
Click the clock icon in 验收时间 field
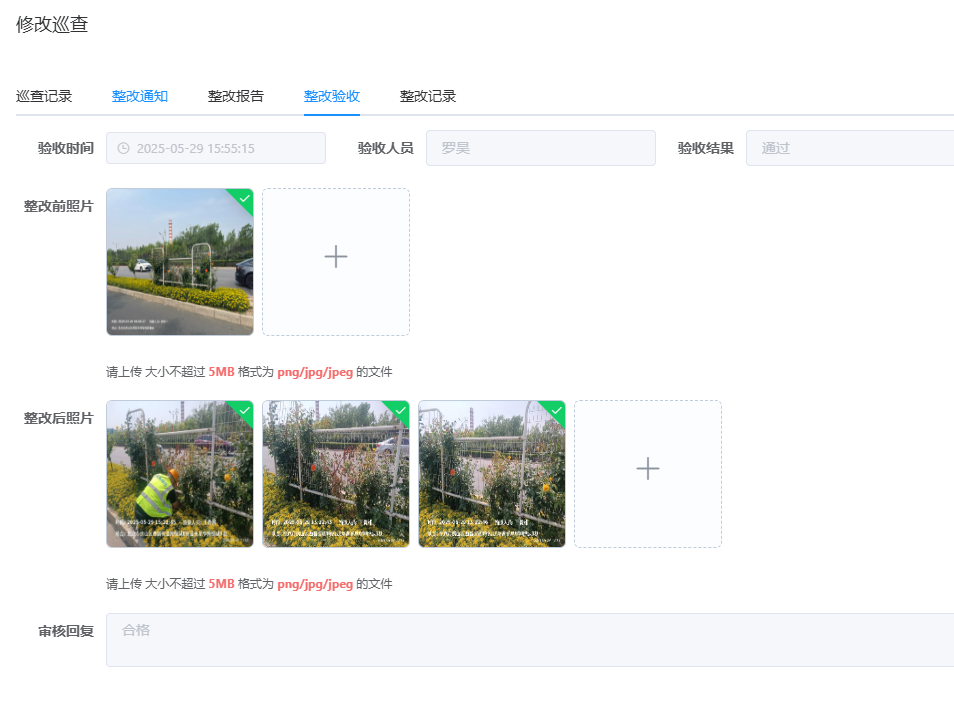[124, 148]
